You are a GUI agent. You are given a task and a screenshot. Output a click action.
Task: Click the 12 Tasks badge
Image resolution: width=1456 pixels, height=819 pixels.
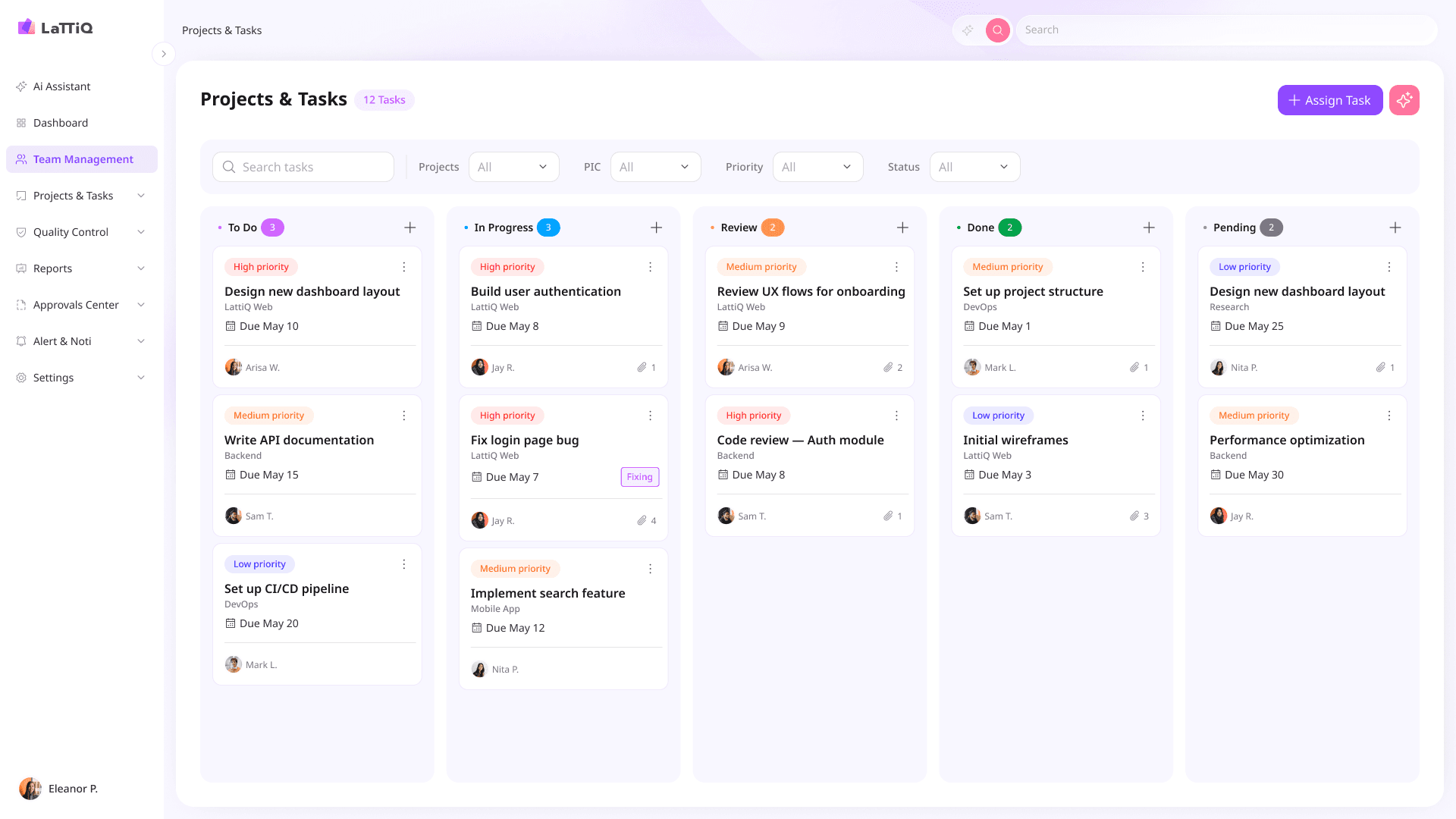[384, 100]
